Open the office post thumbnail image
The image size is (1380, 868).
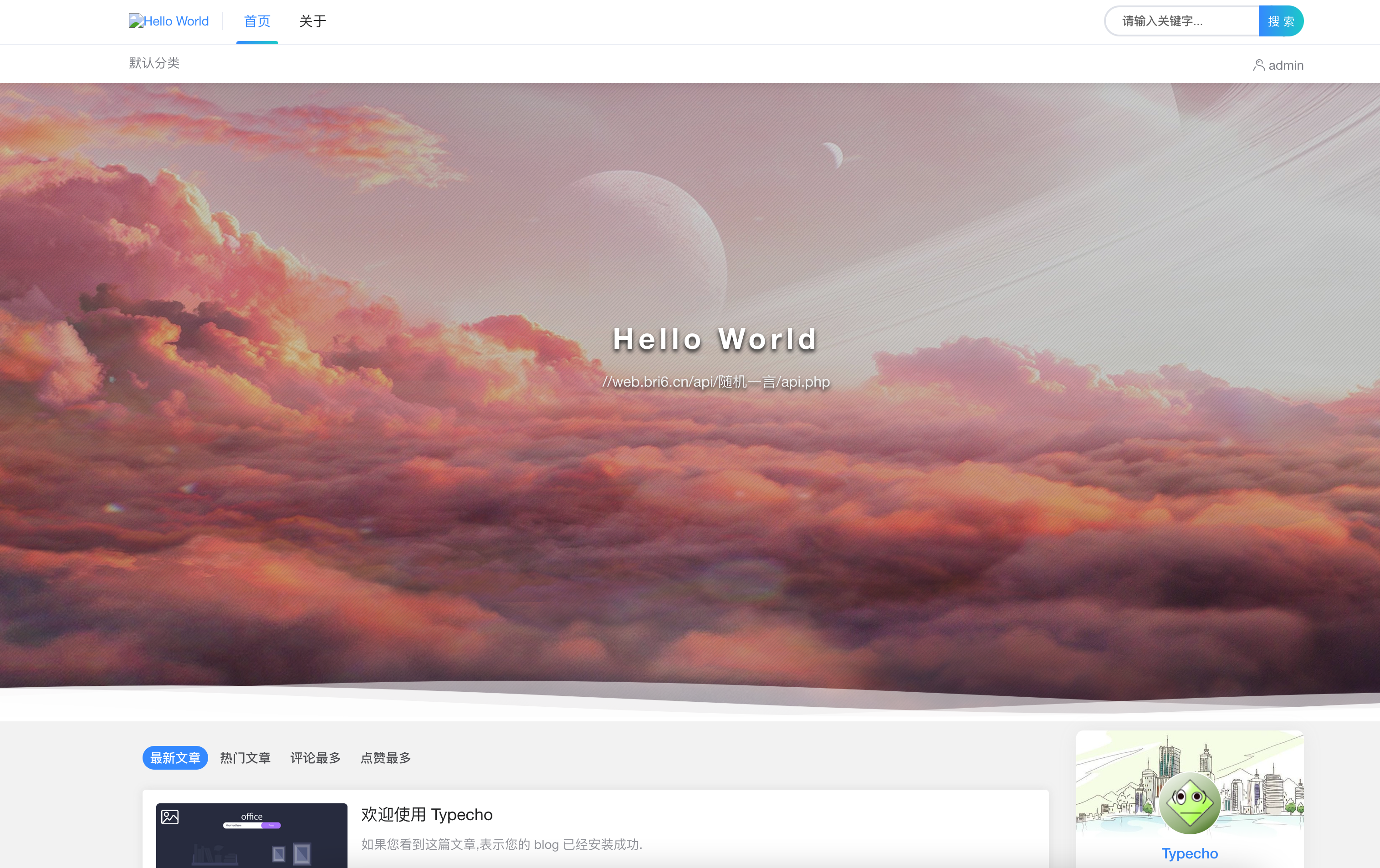click(x=251, y=835)
